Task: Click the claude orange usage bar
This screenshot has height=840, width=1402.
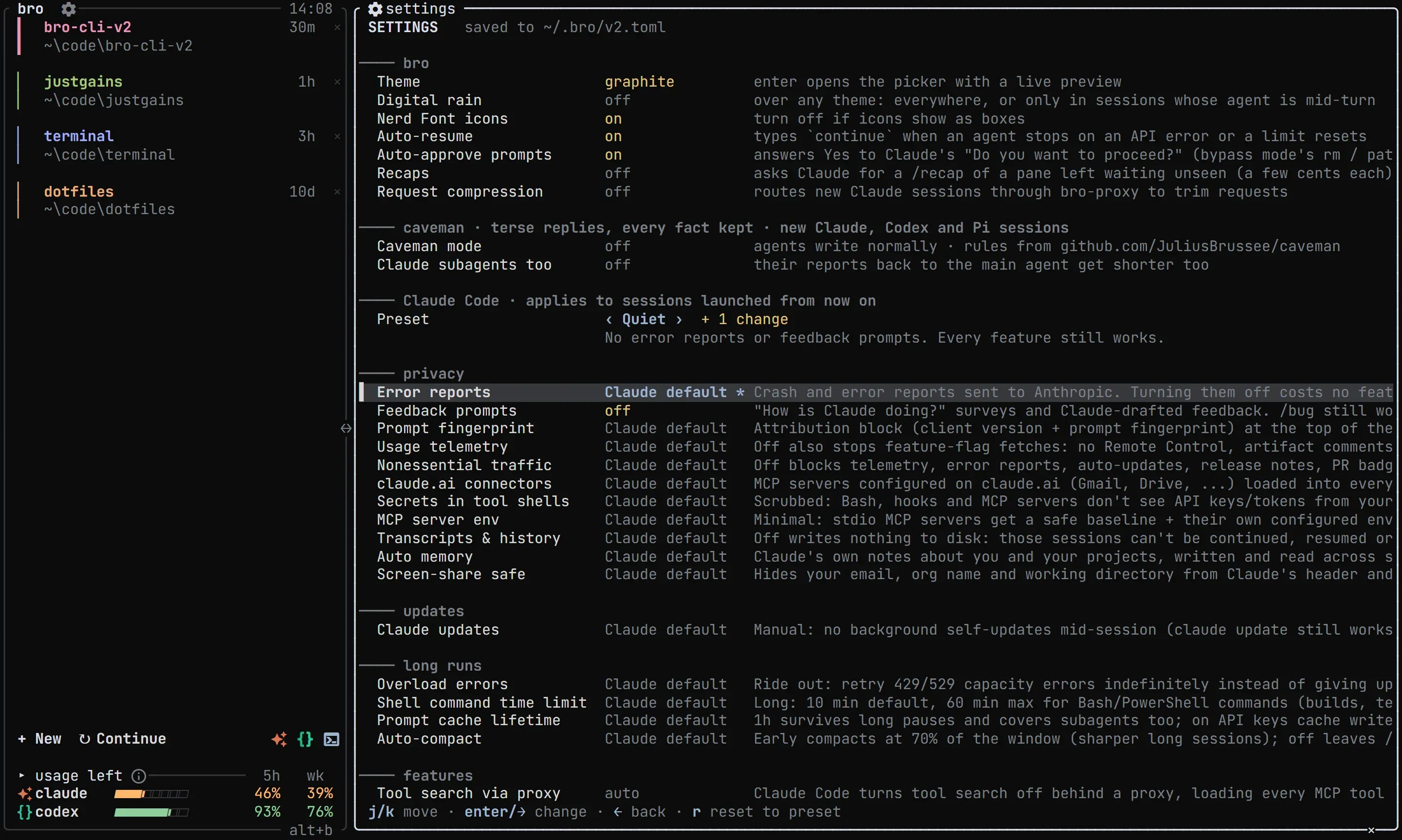Action: point(151,794)
